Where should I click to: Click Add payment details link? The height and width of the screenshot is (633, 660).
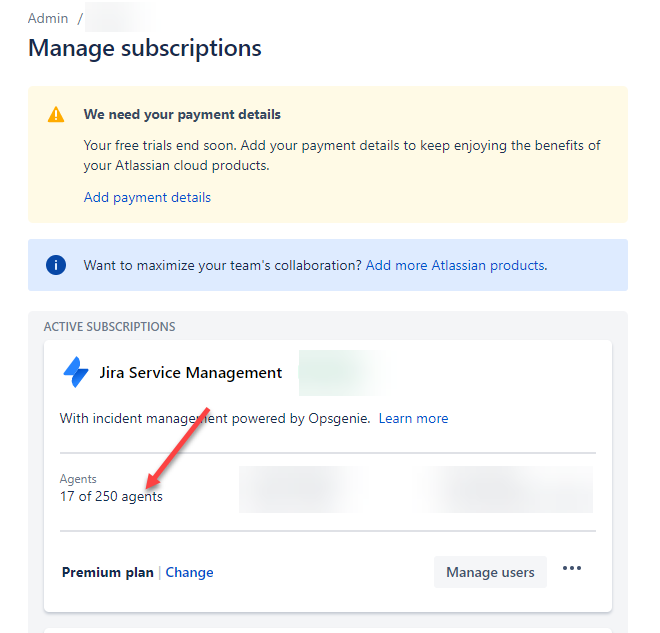147,197
